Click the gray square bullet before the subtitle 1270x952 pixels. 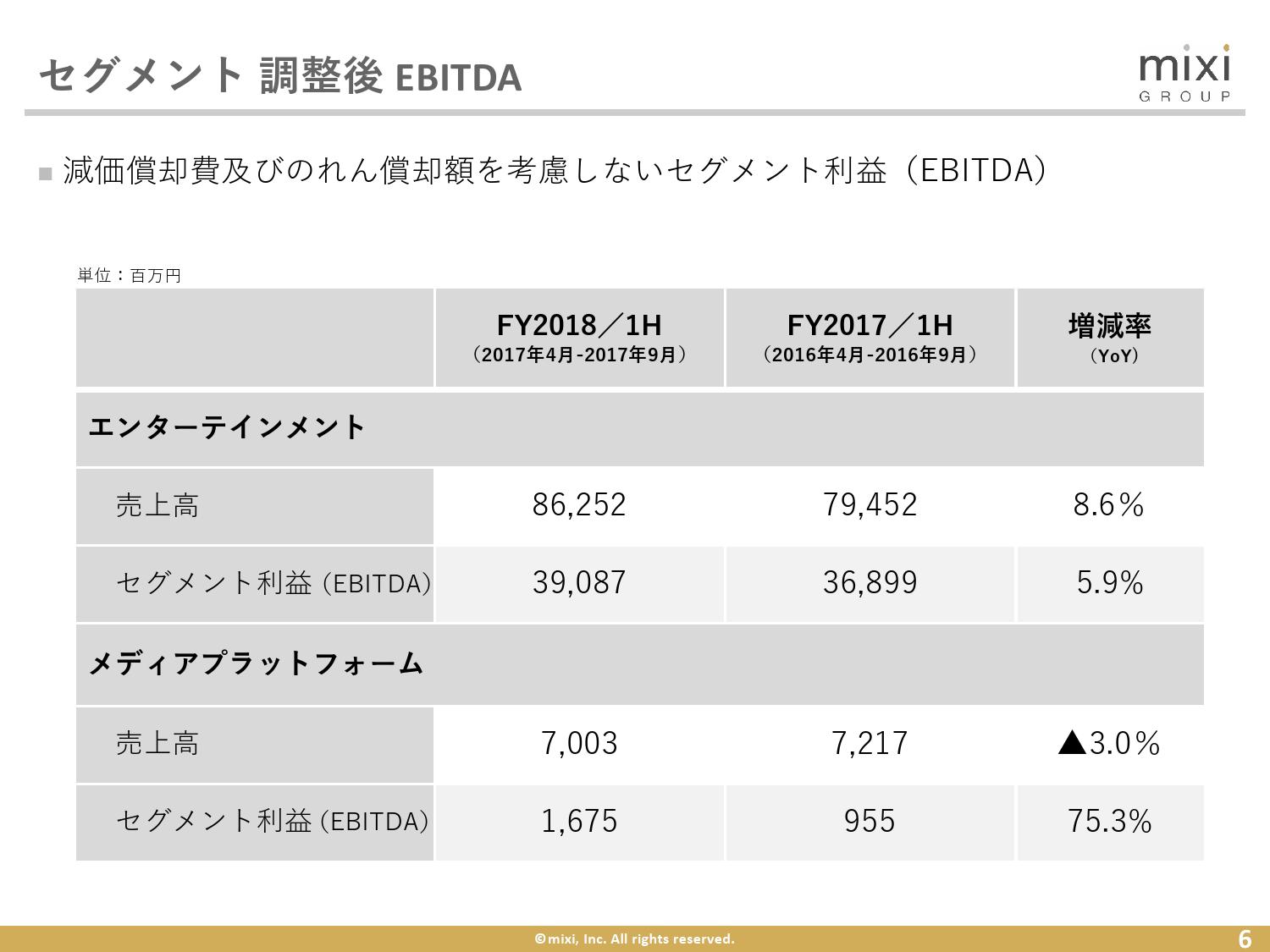click(46, 173)
